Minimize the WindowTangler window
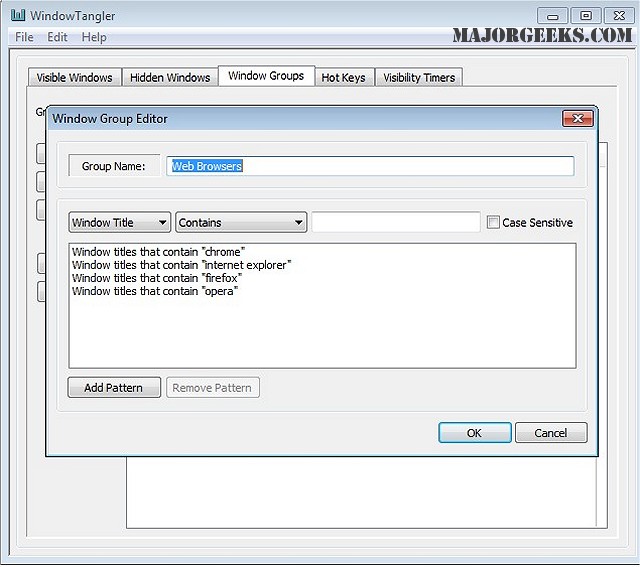 pos(552,16)
